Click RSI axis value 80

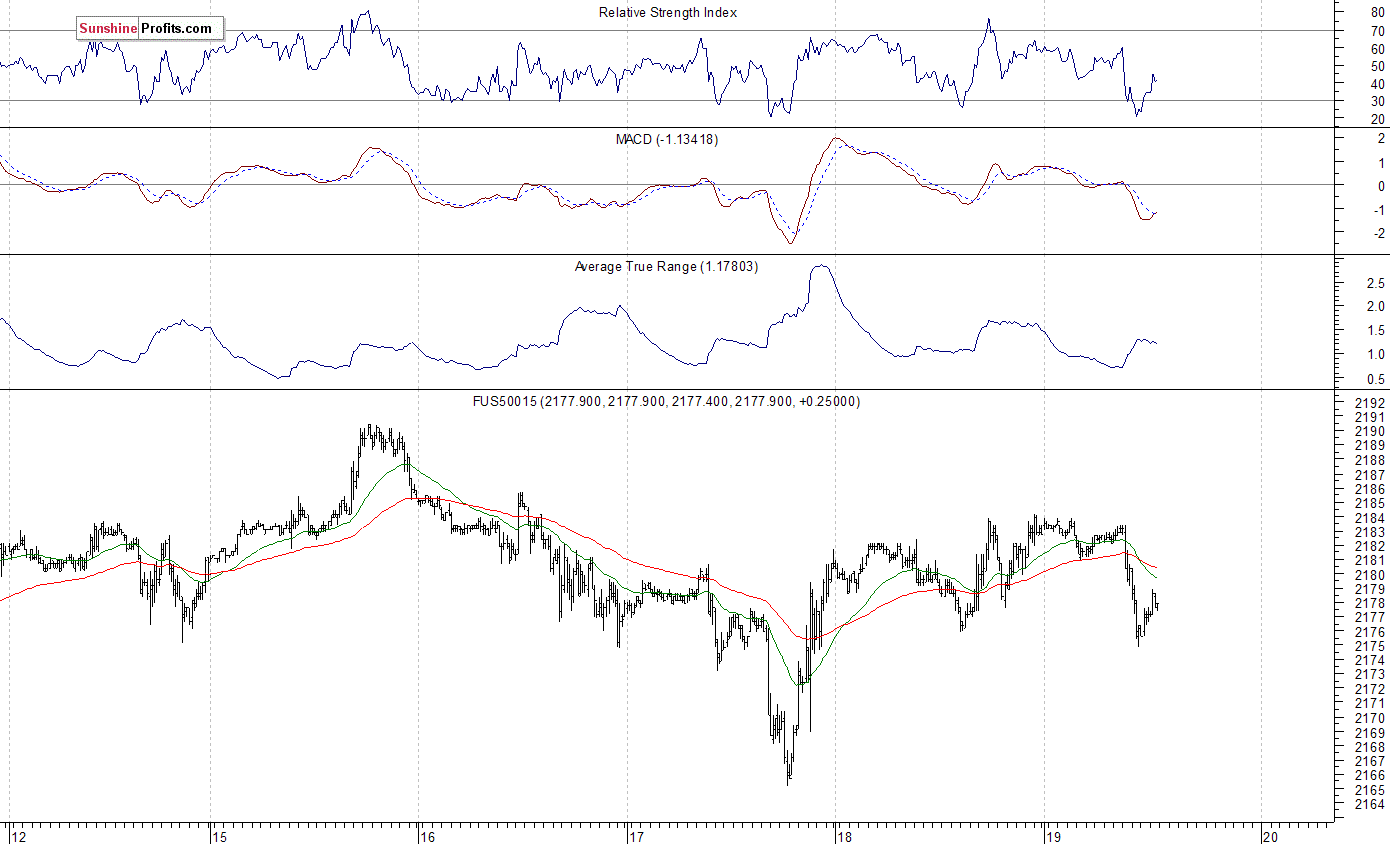click(1377, 13)
